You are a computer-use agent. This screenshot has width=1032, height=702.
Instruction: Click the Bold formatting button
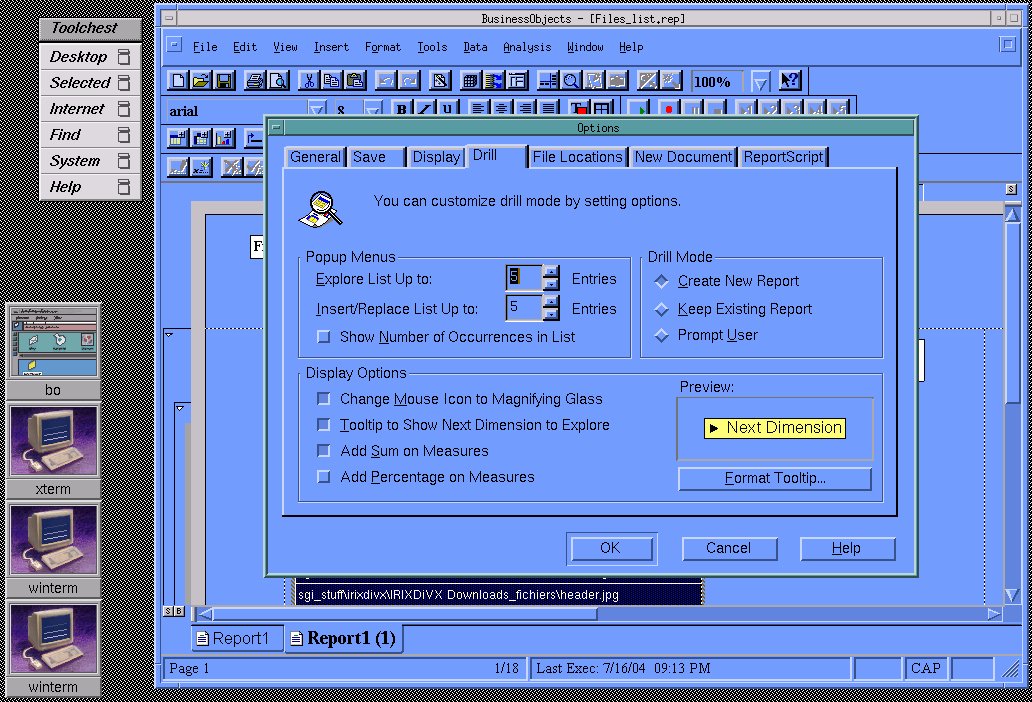(402, 109)
